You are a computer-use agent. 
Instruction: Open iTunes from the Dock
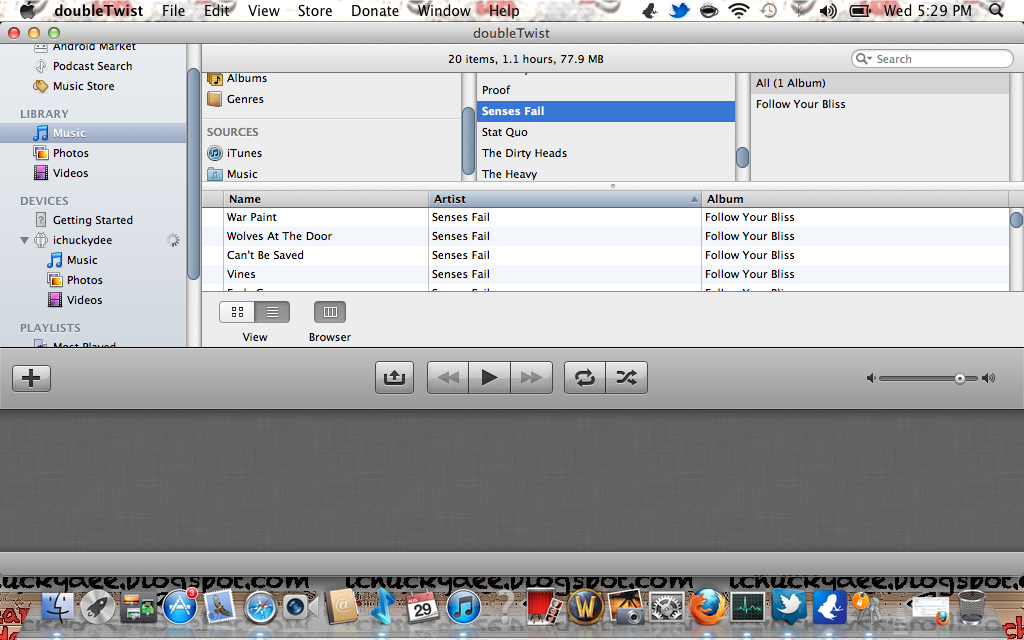point(464,609)
